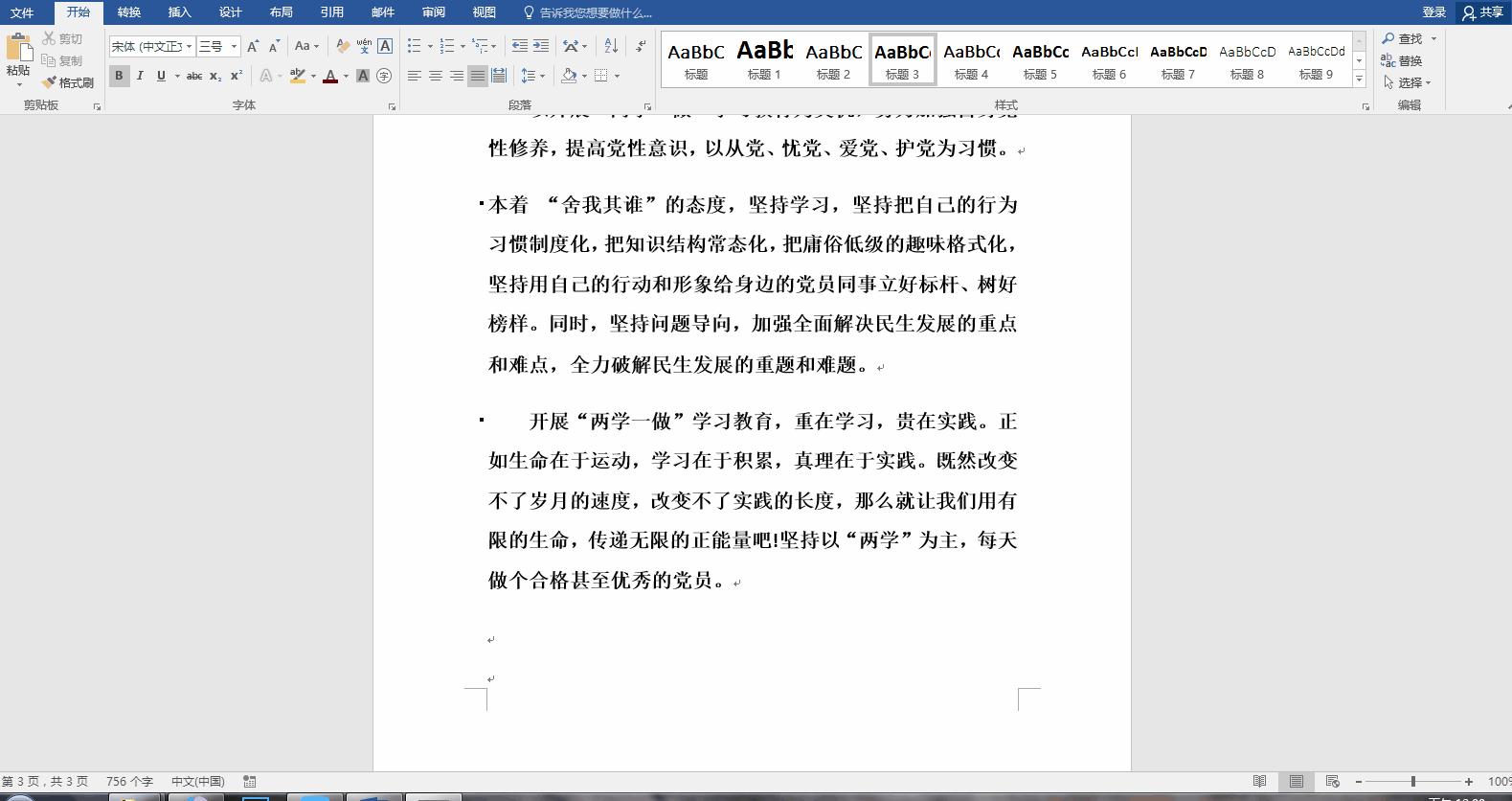The height and width of the screenshot is (801, 1512).
Task: Expand the bullet list dropdown arrow
Action: click(x=429, y=46)
